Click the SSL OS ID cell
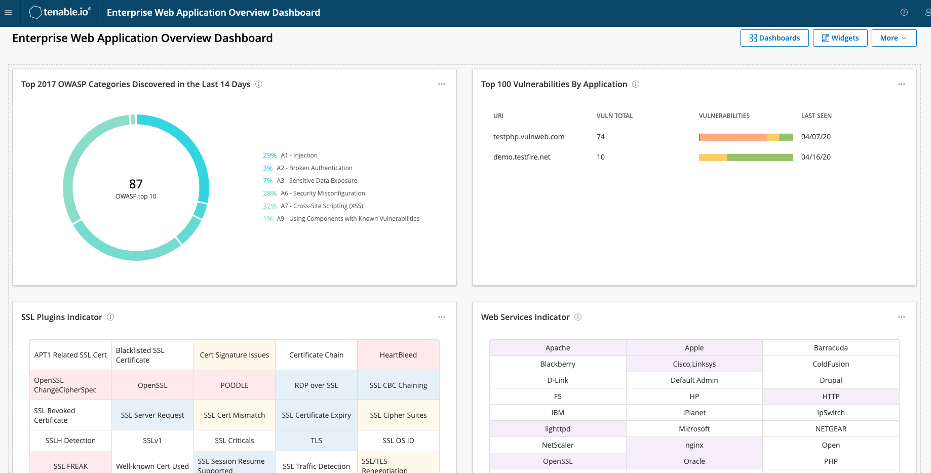The width and height of the screenshot is (931, 473). 398,440
